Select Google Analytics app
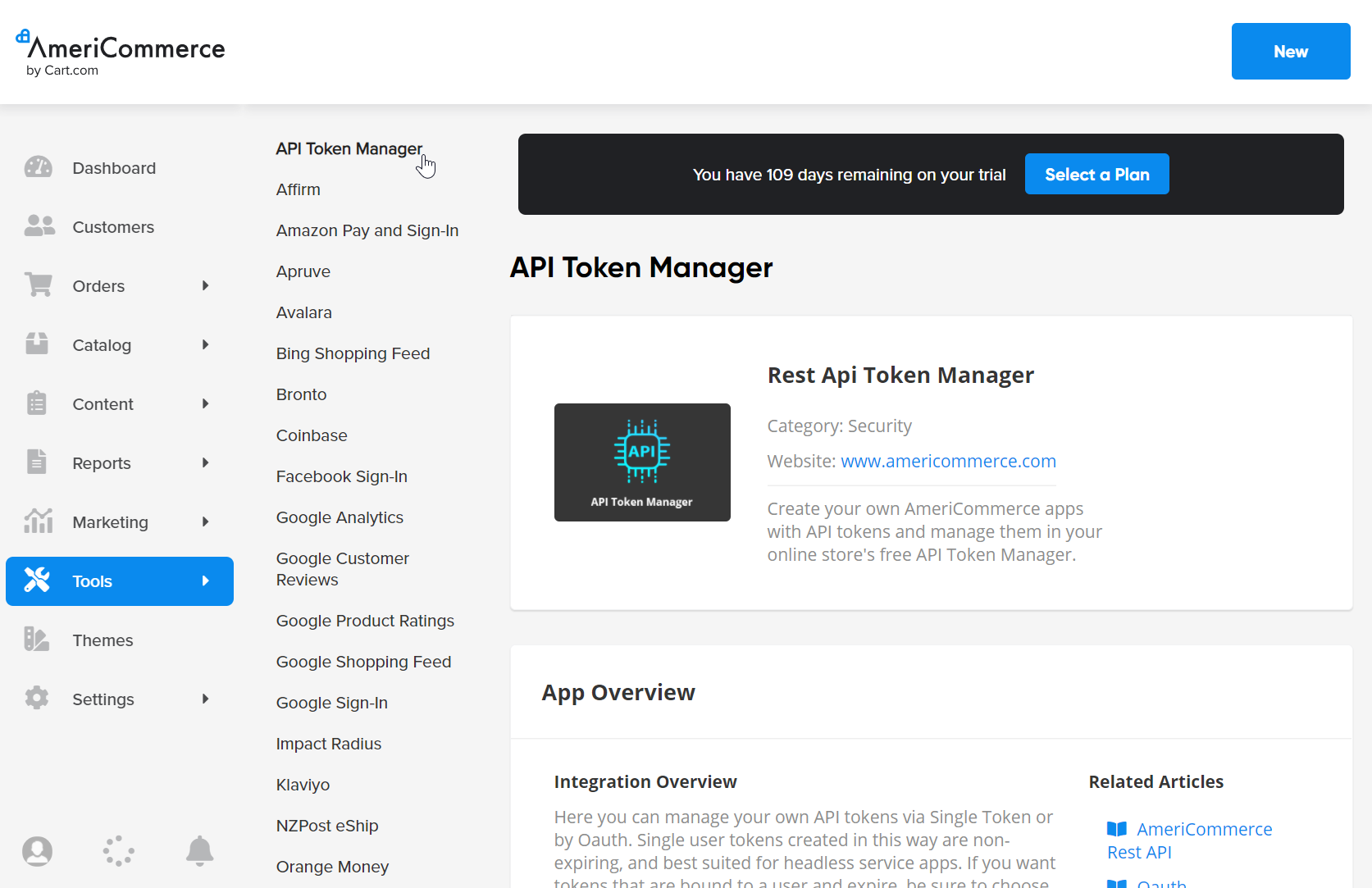Image resolution: width=1372 pixels, height=888 pixels. point(340,517)
